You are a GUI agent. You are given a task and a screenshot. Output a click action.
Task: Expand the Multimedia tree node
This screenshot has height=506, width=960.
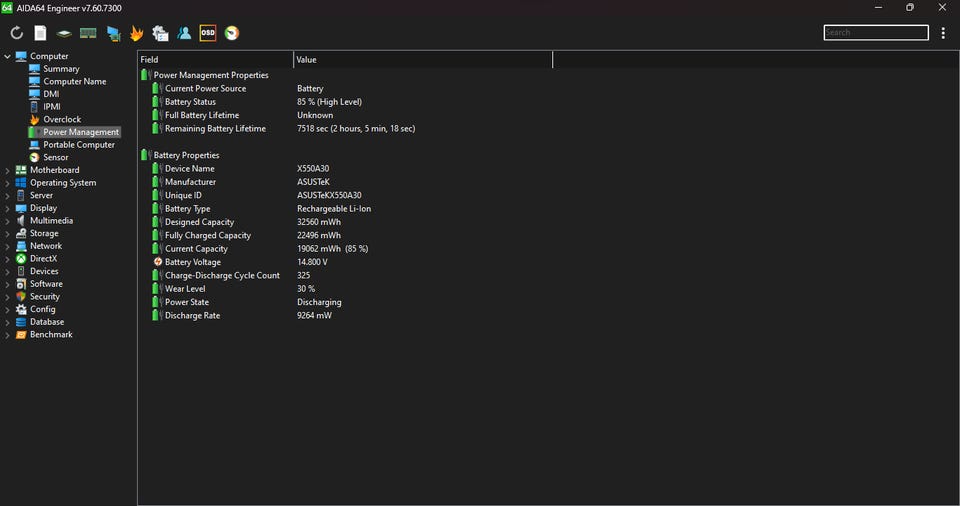[x=7, y=221]
